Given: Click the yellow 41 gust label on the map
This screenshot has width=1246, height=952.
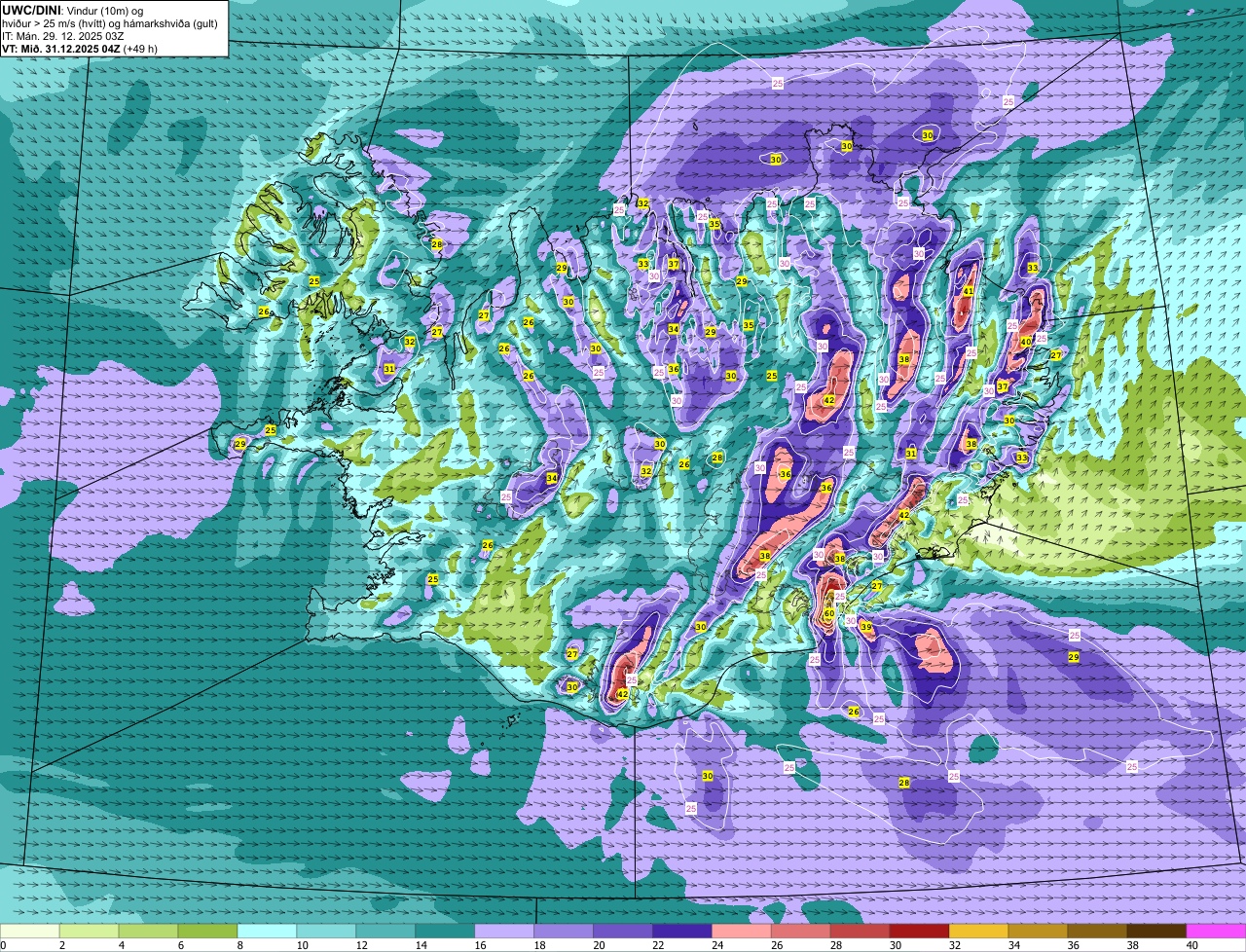Looking at the screenshot, I should tap(968, 291).
